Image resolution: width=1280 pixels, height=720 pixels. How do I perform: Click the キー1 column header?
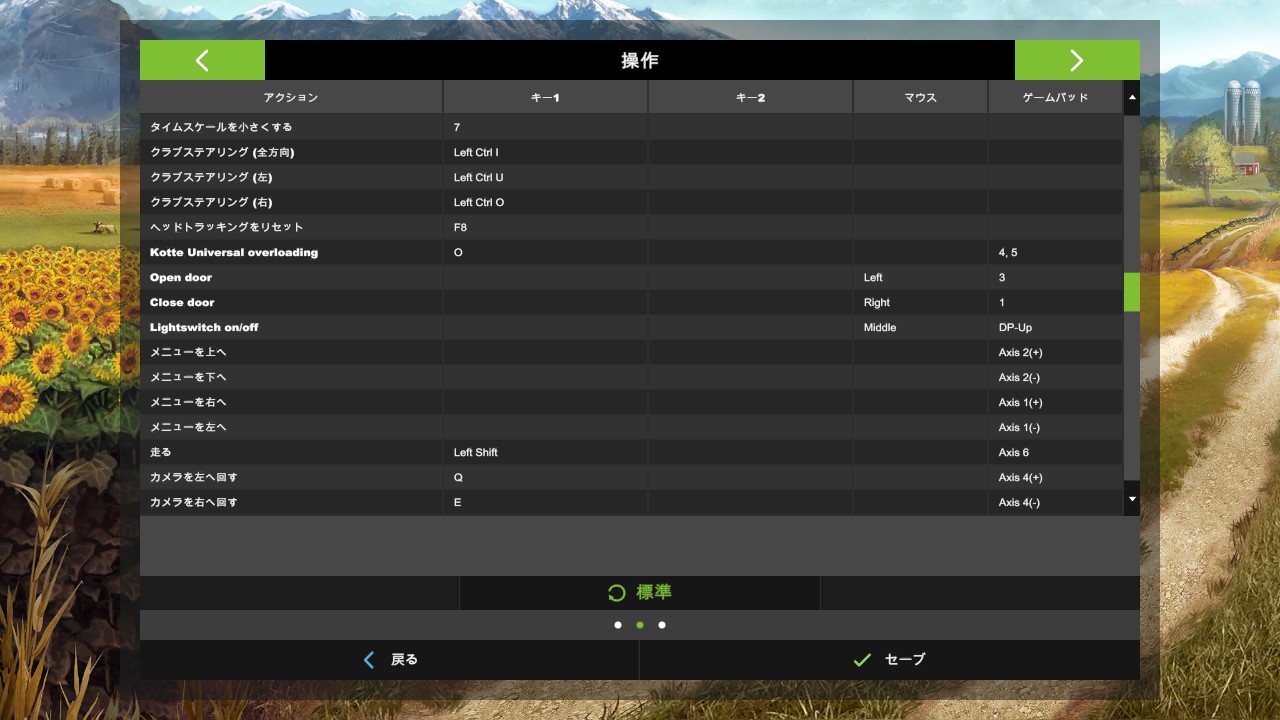click(x=545, y=97)
